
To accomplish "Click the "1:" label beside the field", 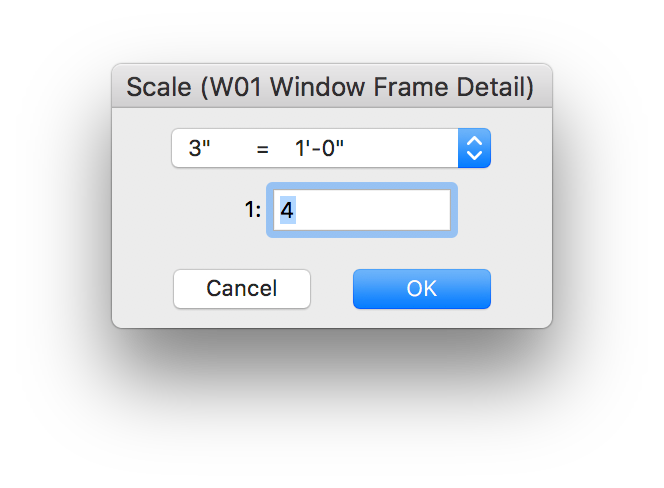I will click(x=251, y=210).
